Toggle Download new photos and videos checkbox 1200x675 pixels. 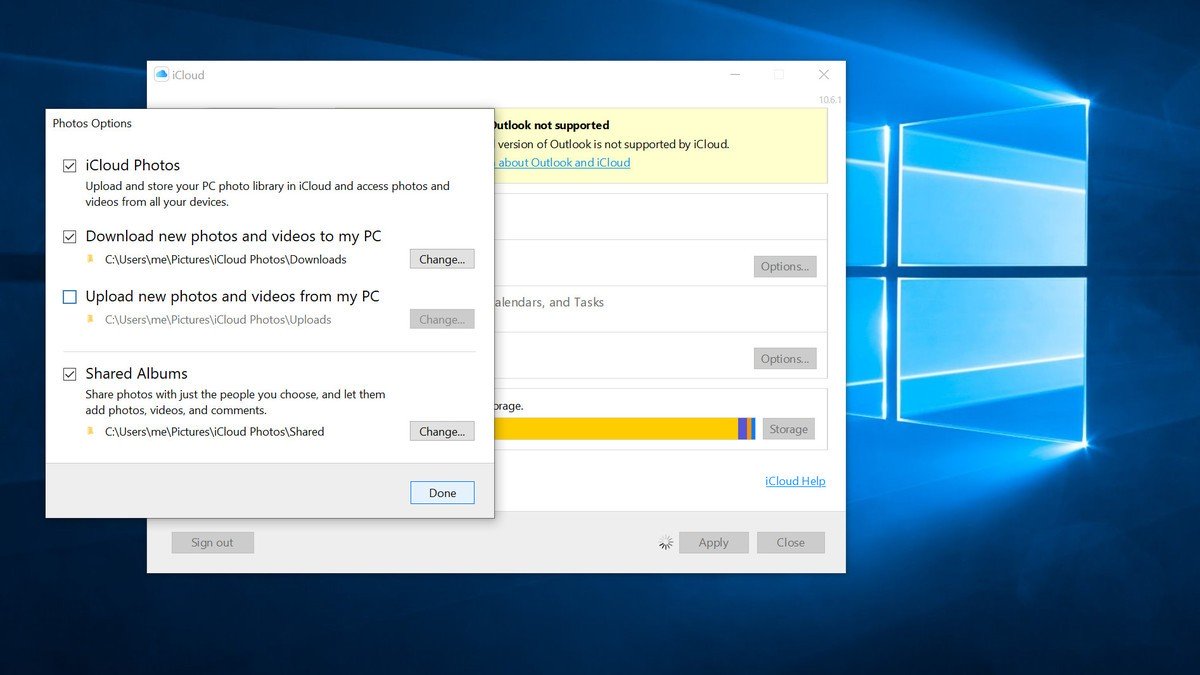tap(70, 237)
